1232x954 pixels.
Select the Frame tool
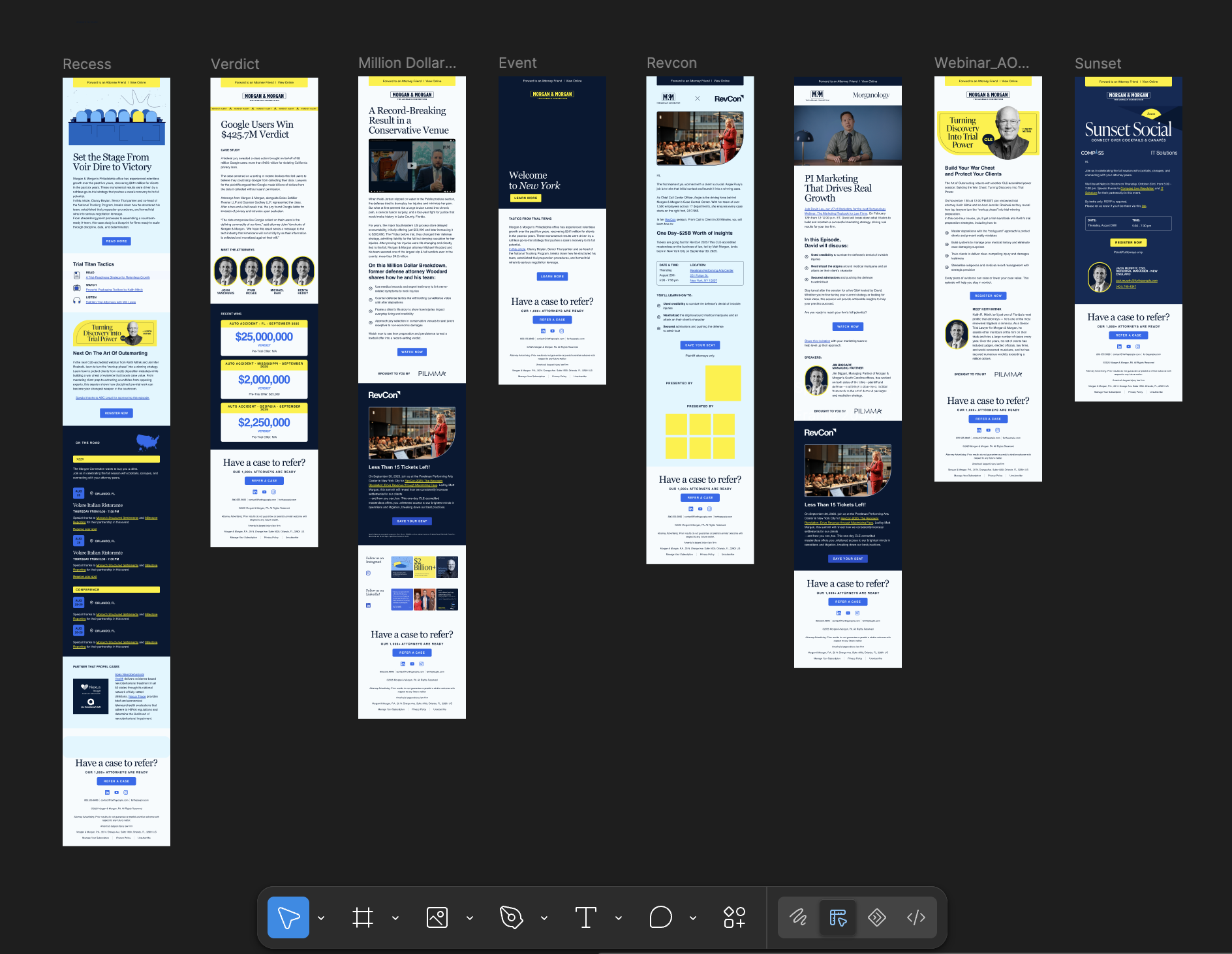coord(363,917)
